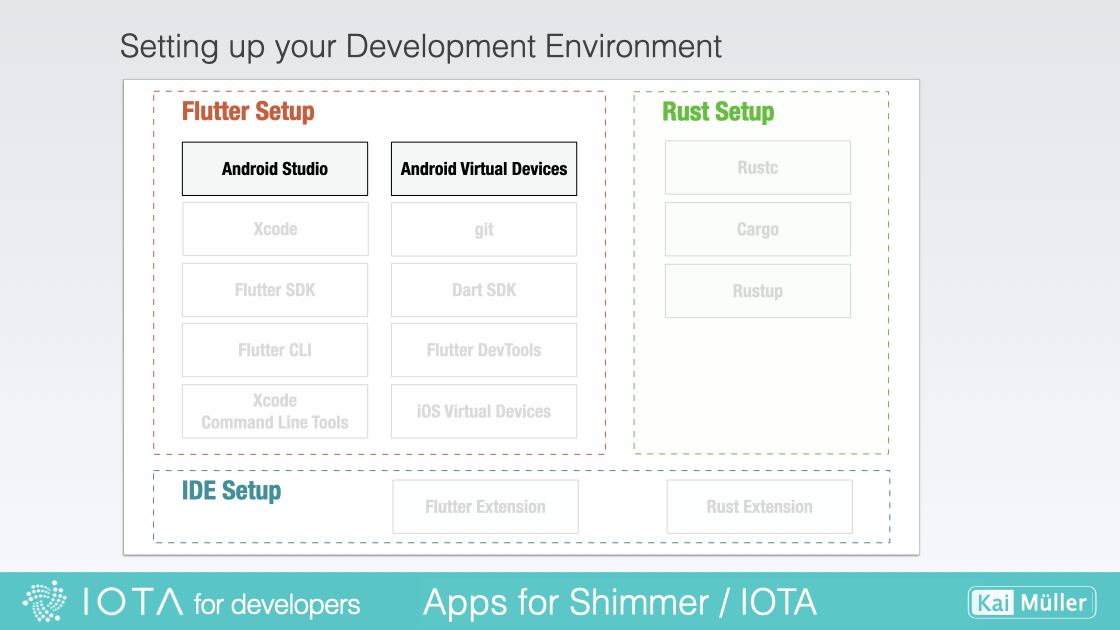Select the Rustc box

(x=758, y=168)
